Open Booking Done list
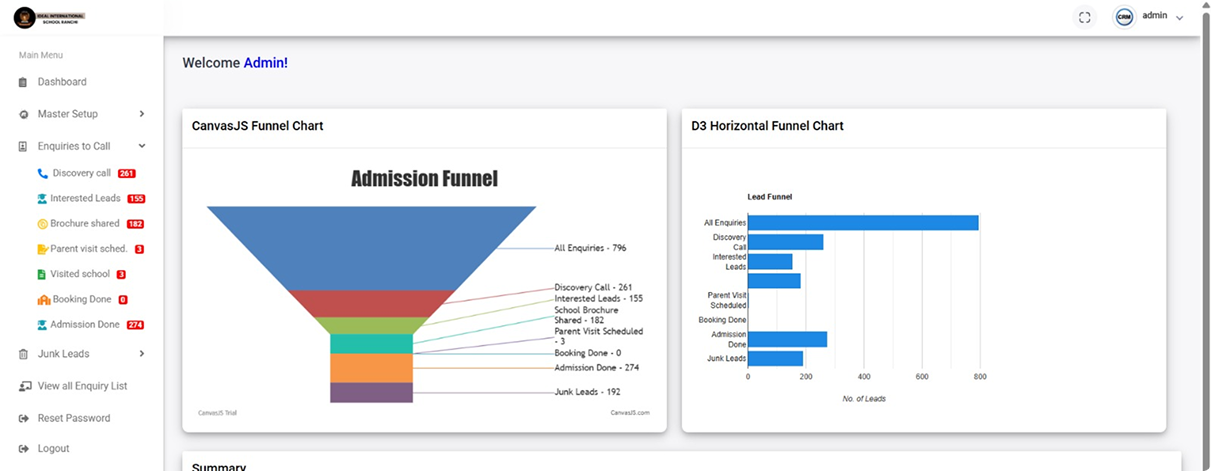 [83, 299]
